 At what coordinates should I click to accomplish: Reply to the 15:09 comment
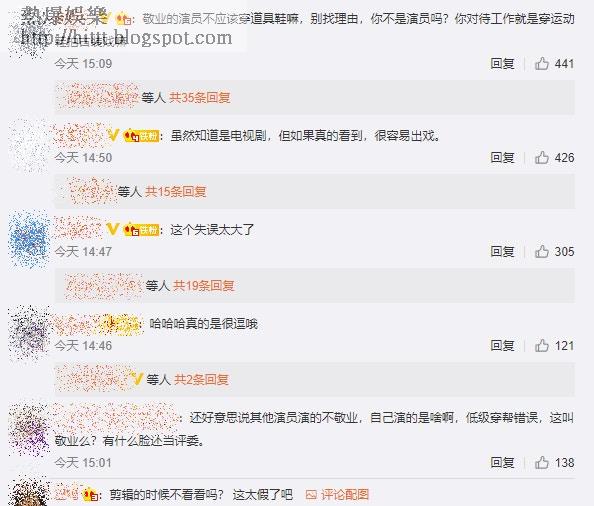pos(502,63)
